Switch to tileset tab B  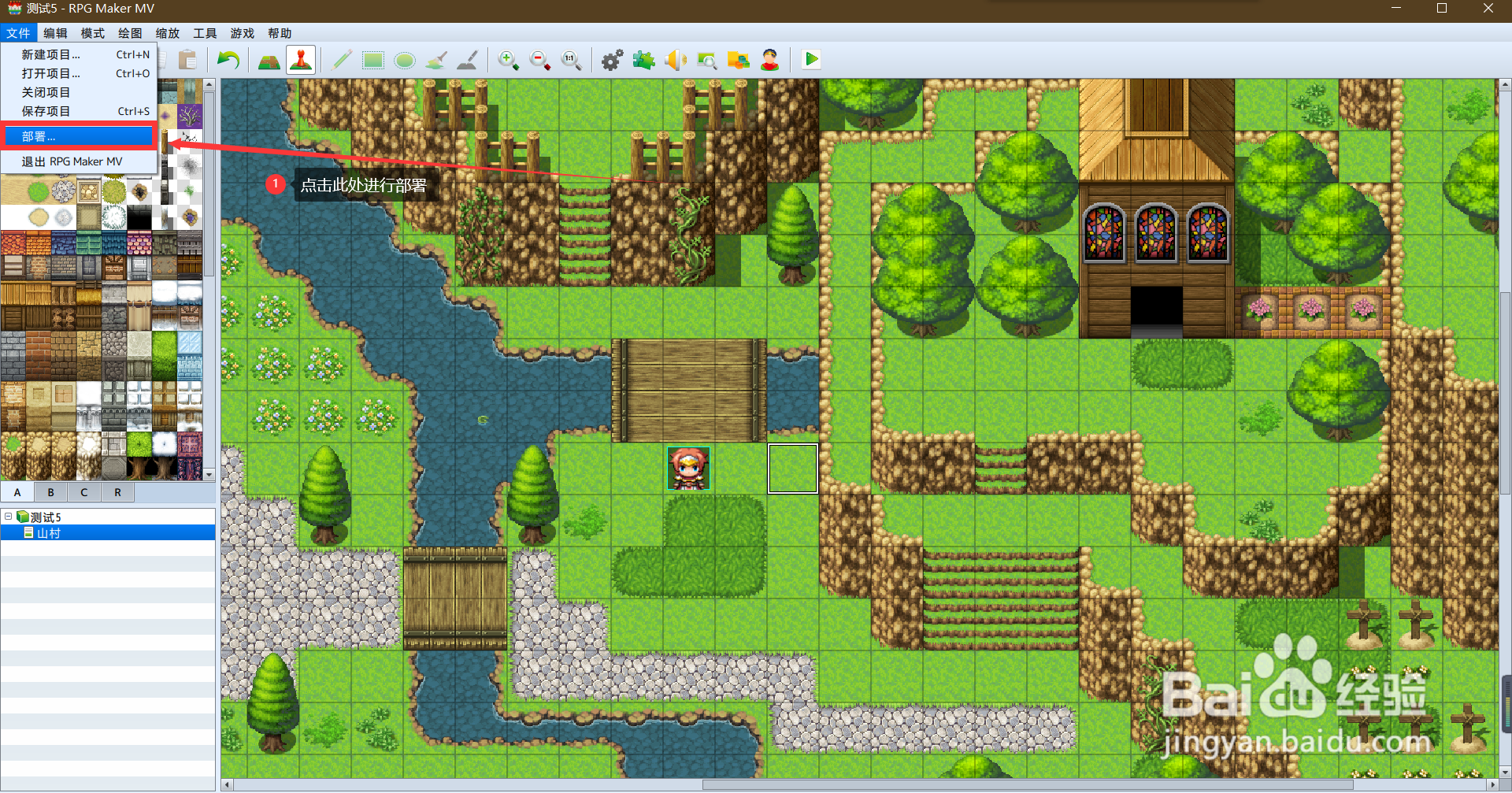tap(51, 492)
